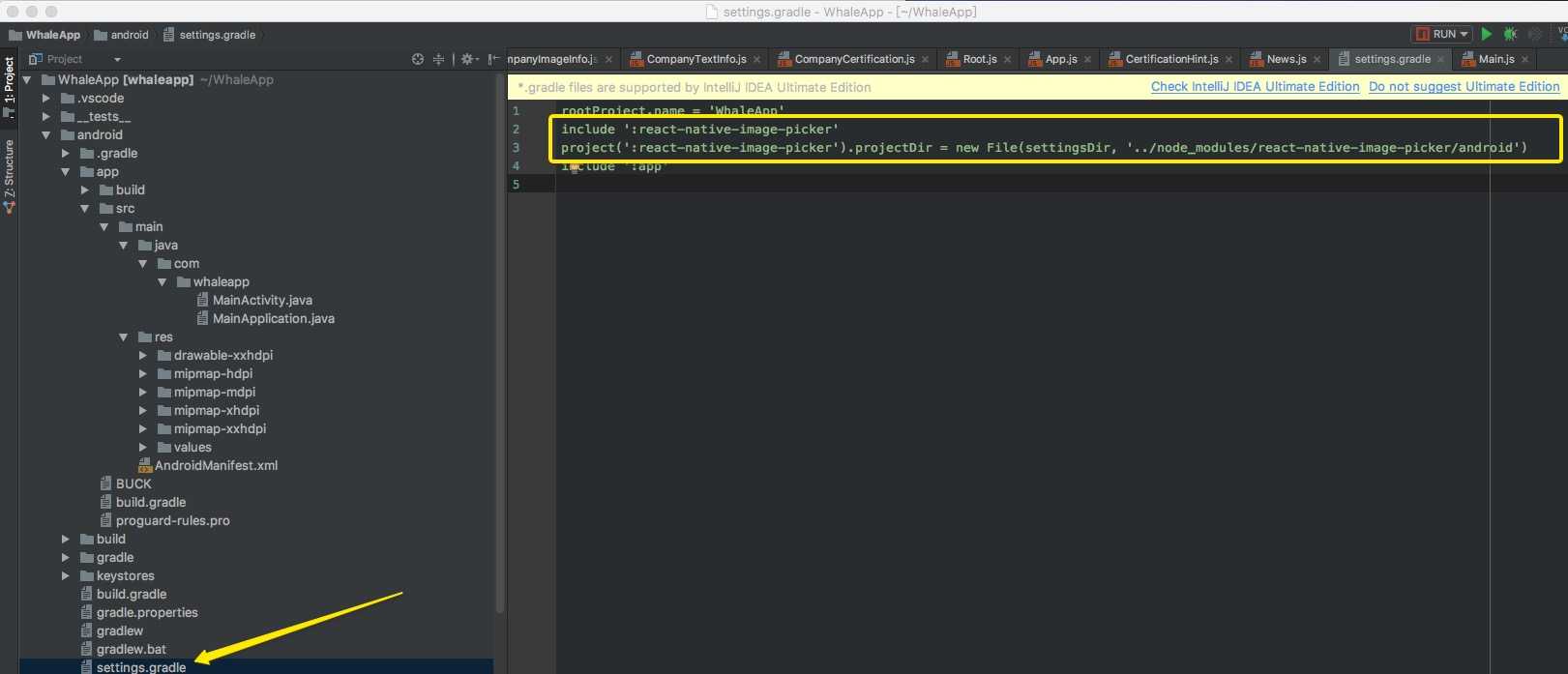Open AndroidManifest.xml file
Viewport: 1568px width, 674px height.
click(x=208, y=466)
